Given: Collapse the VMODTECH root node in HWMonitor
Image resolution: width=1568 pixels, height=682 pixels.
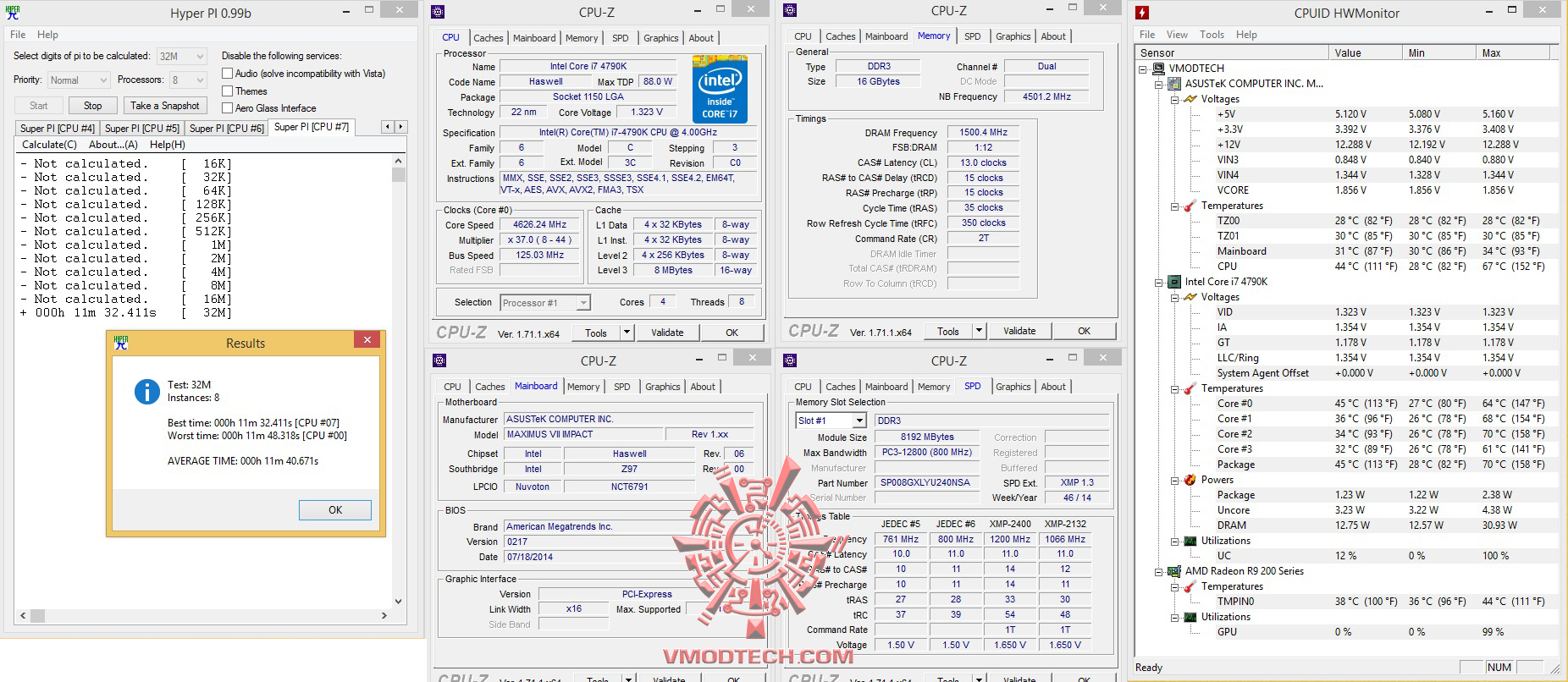Looking at the screenshot, I should tap(1143, 69).
